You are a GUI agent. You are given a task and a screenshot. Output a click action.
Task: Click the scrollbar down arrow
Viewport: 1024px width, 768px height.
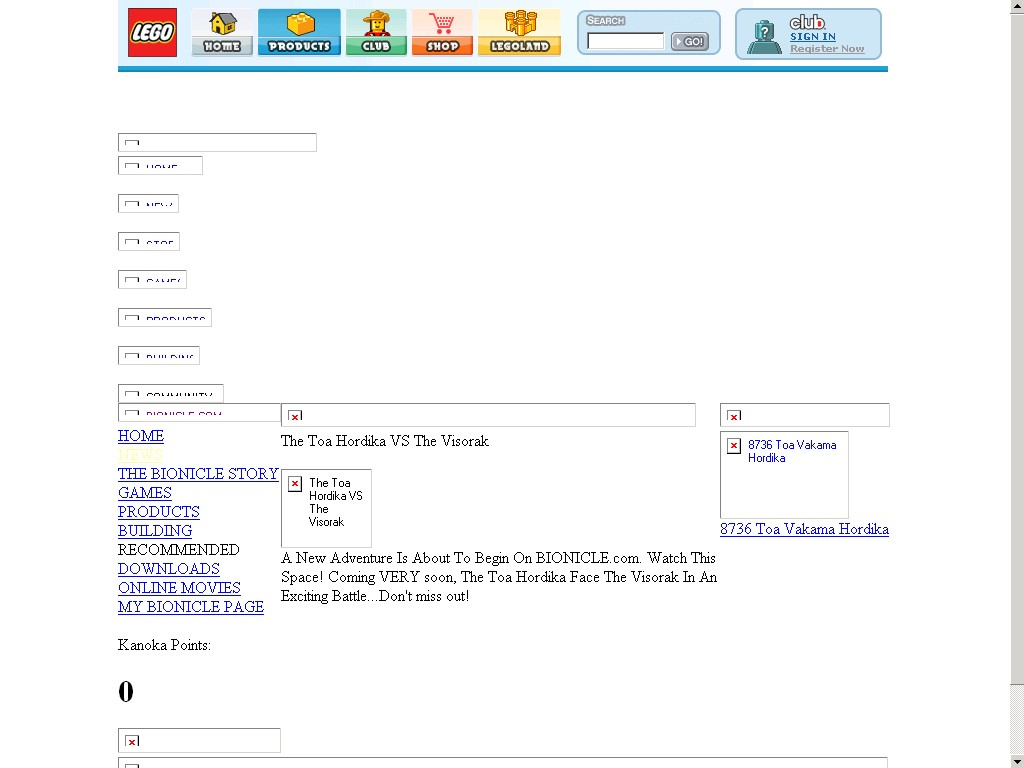1017,761
